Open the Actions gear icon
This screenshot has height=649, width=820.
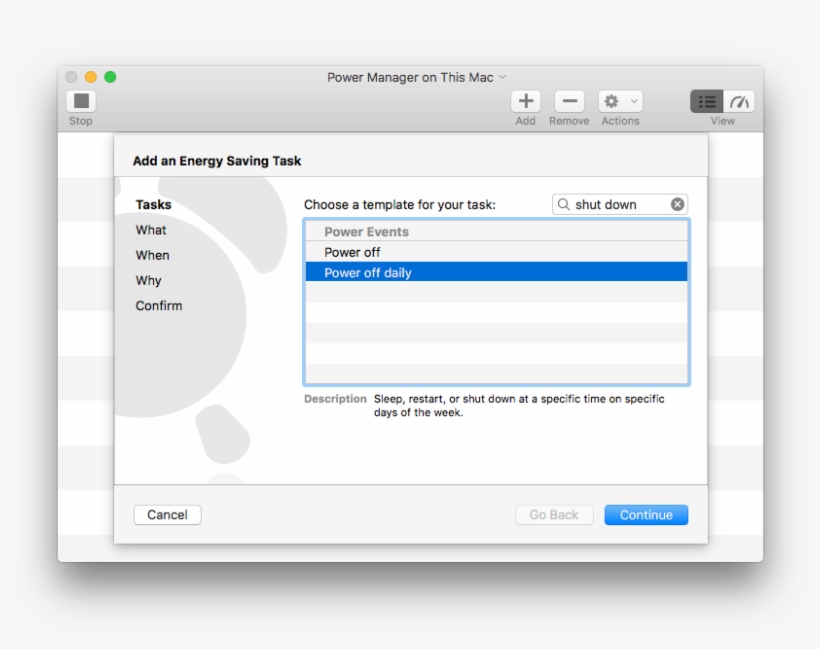pyautogui.click(x=612, y=102)
